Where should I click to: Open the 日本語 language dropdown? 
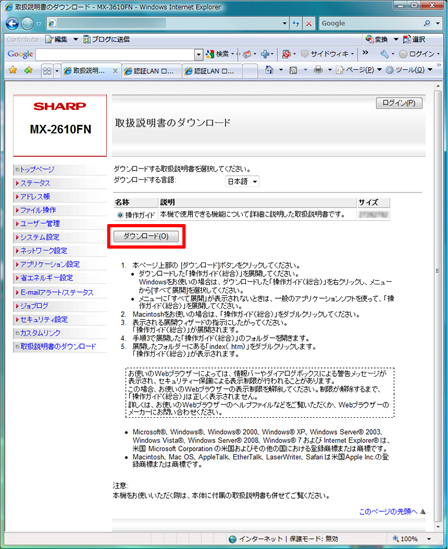point(242,181)
